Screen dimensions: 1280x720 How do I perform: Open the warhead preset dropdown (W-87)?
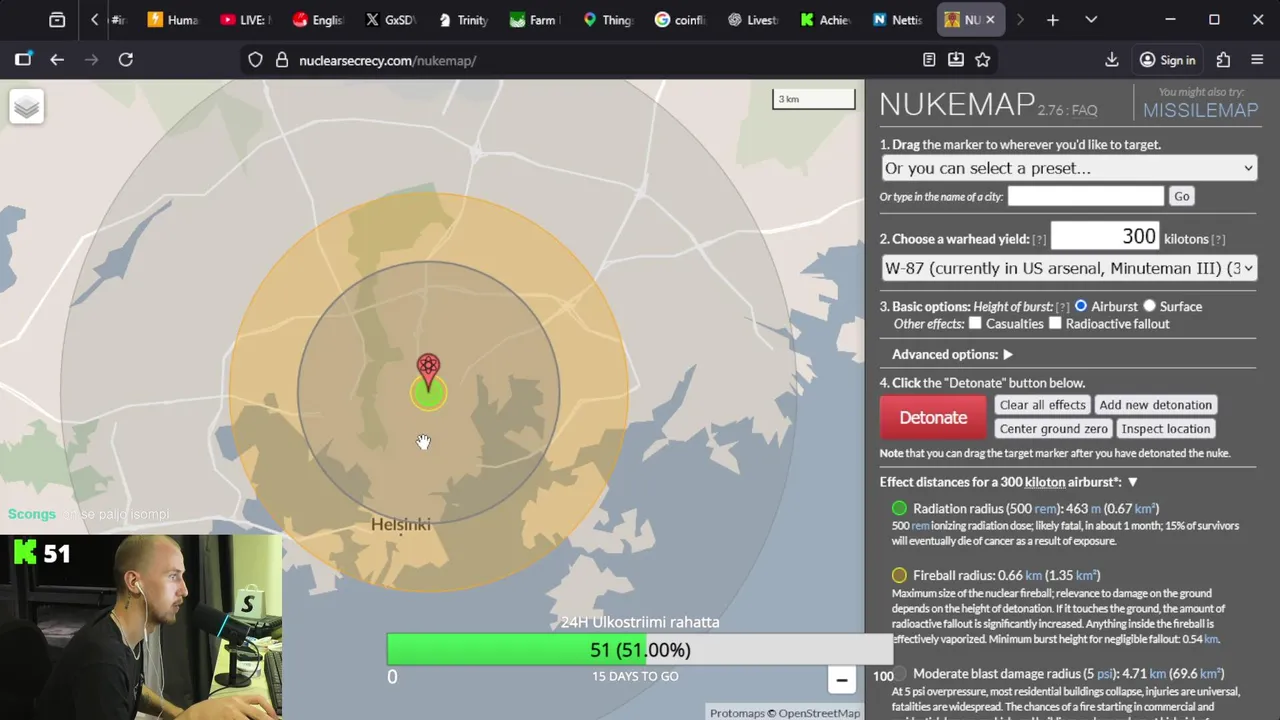[1069, 268]
